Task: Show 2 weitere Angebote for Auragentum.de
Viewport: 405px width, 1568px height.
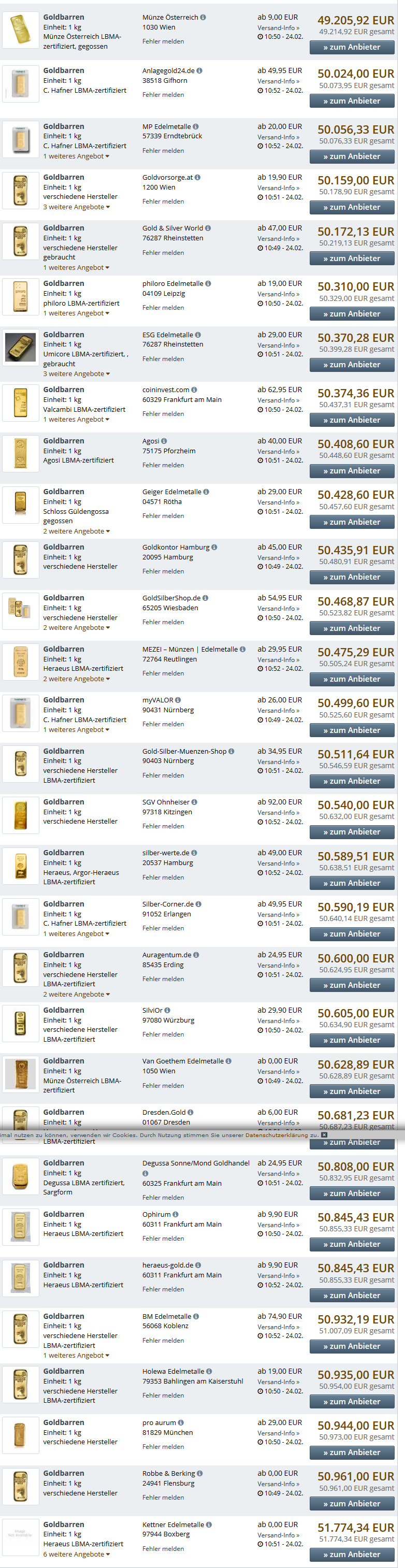Action: [x=76, y=995]
